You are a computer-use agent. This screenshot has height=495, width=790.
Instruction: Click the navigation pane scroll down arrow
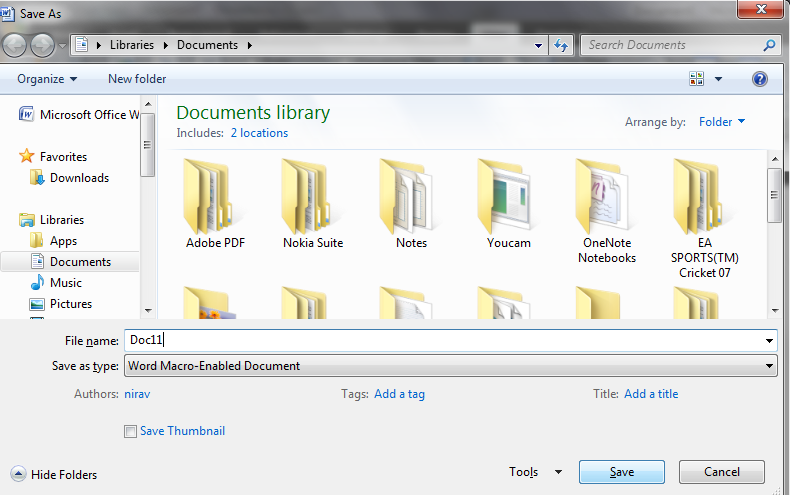click(x=148, y=311)
